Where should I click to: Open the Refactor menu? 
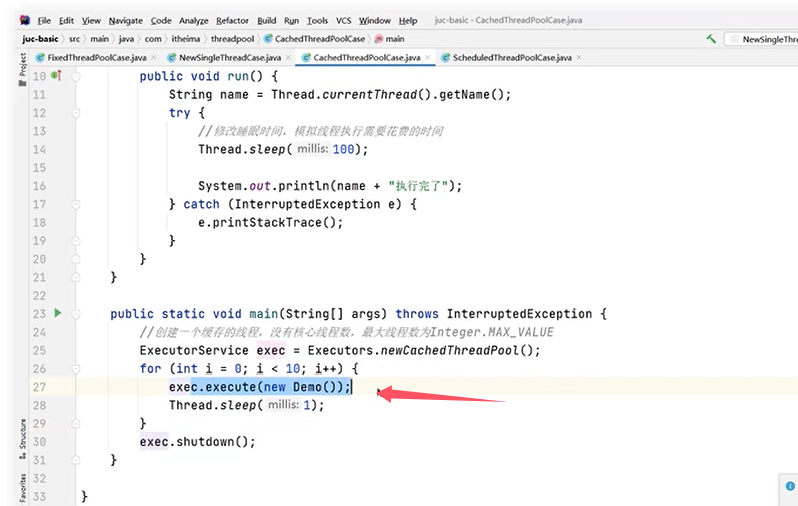coord(232,20)
